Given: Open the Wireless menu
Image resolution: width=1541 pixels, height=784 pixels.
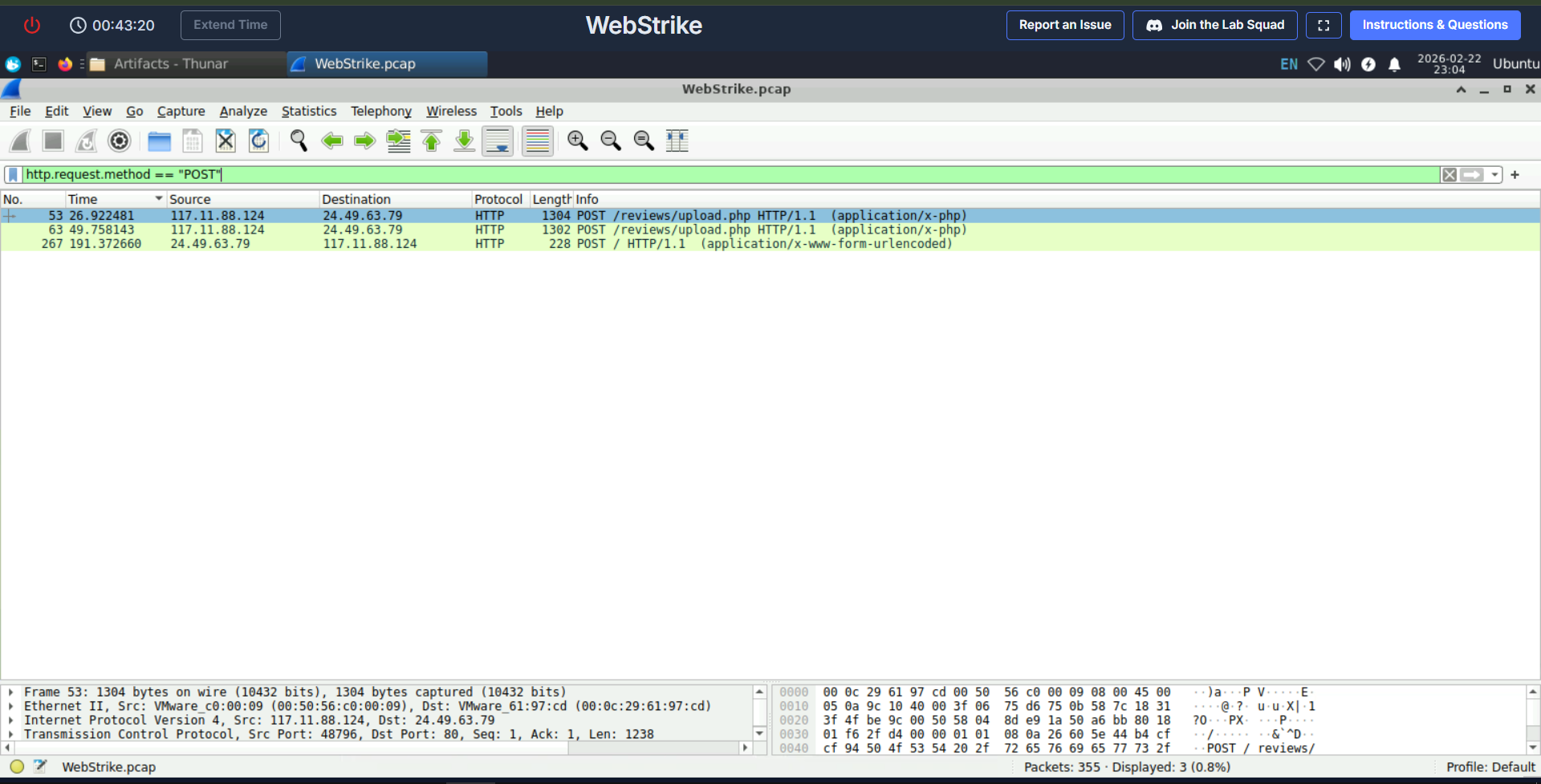Looking at the screenshot, I should click(x=451, y=111).
